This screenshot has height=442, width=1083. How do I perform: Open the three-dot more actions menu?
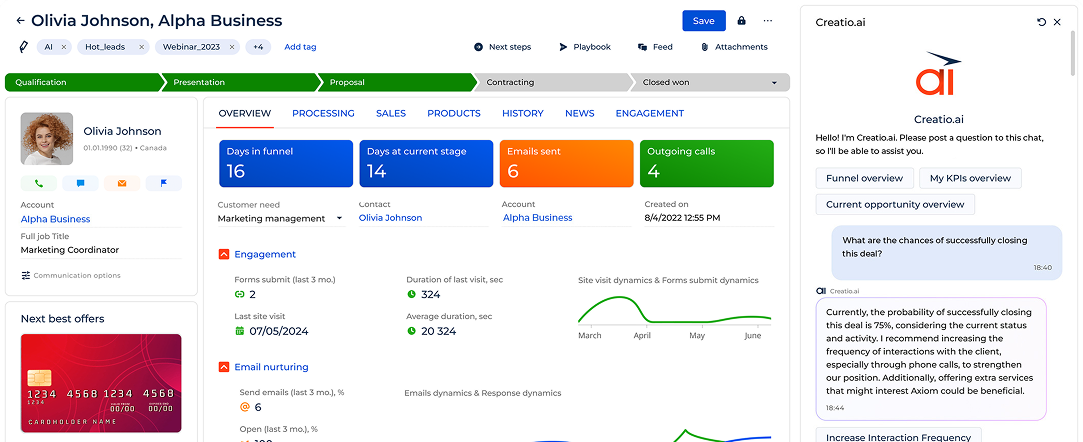click(768, 21)
